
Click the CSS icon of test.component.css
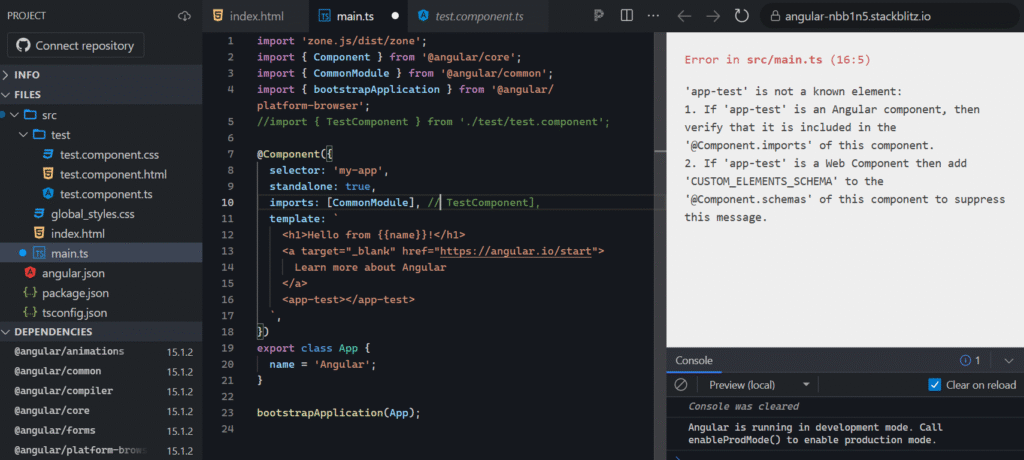click(x=48, y=155)
